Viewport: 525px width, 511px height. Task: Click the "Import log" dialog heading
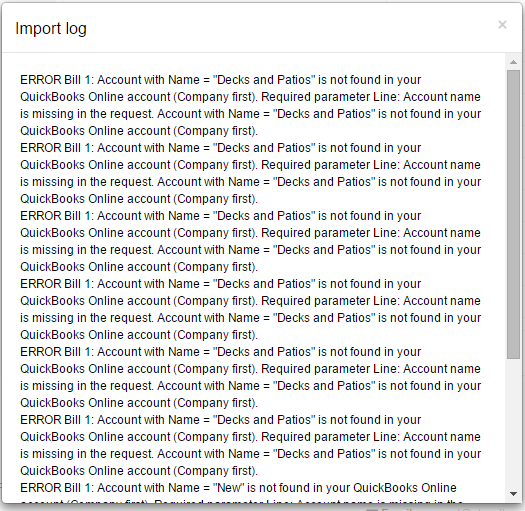[x=51, y=28]
